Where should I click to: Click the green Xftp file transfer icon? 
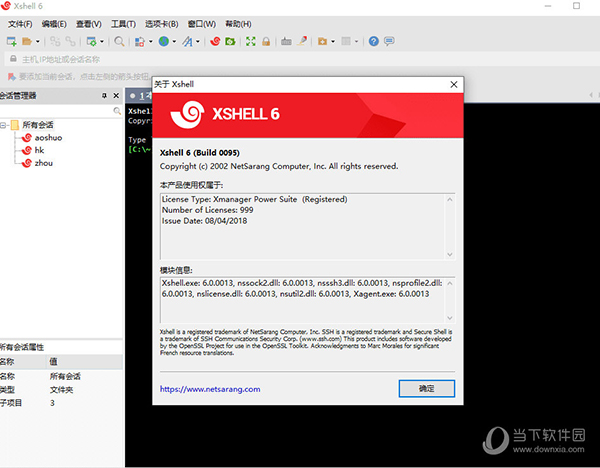[230, 41]
